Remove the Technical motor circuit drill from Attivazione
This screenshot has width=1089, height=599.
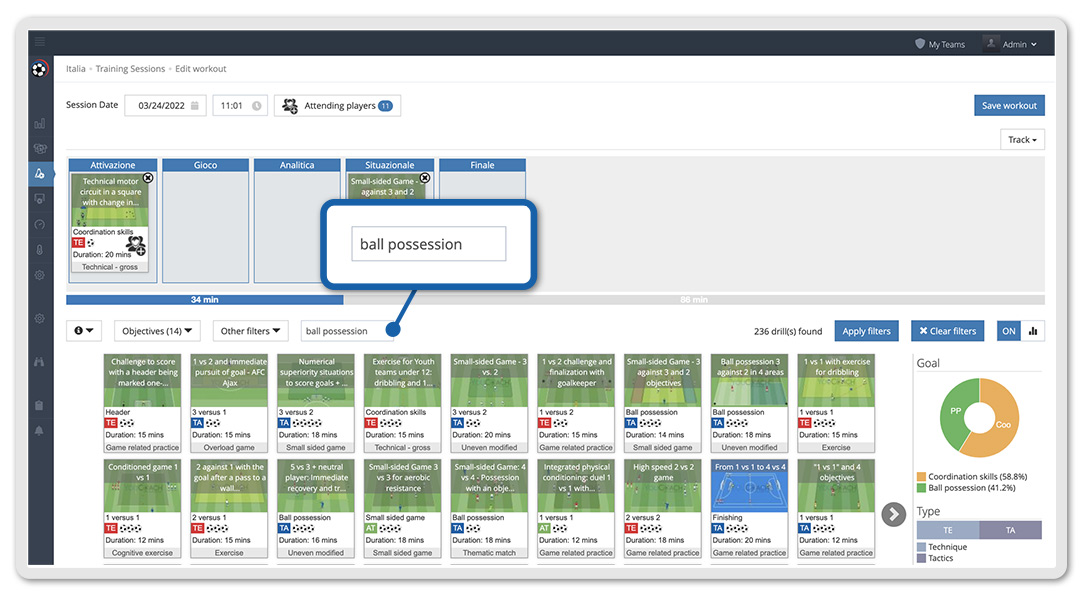click(x=148, y=178)
